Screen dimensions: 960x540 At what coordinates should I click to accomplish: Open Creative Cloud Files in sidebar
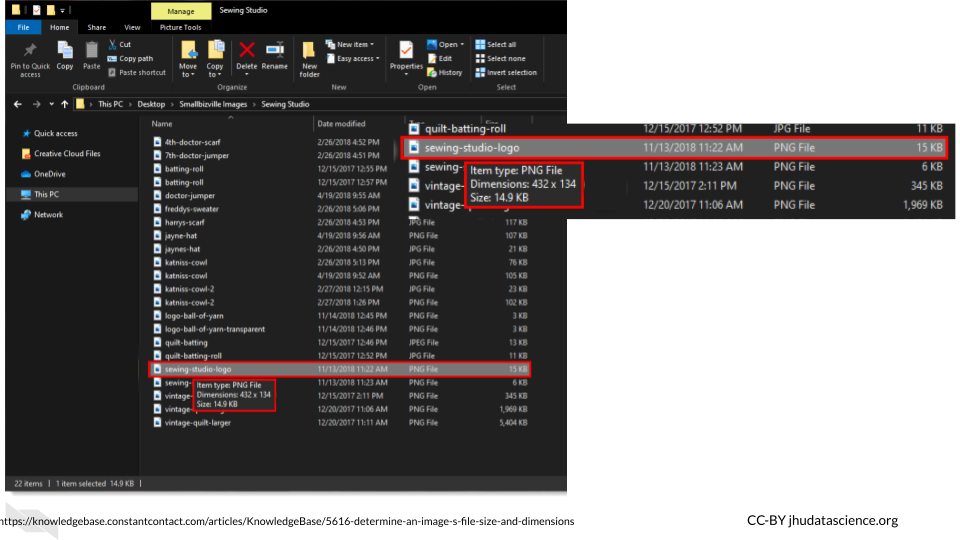pyautogui.click(x=61, y=154)
